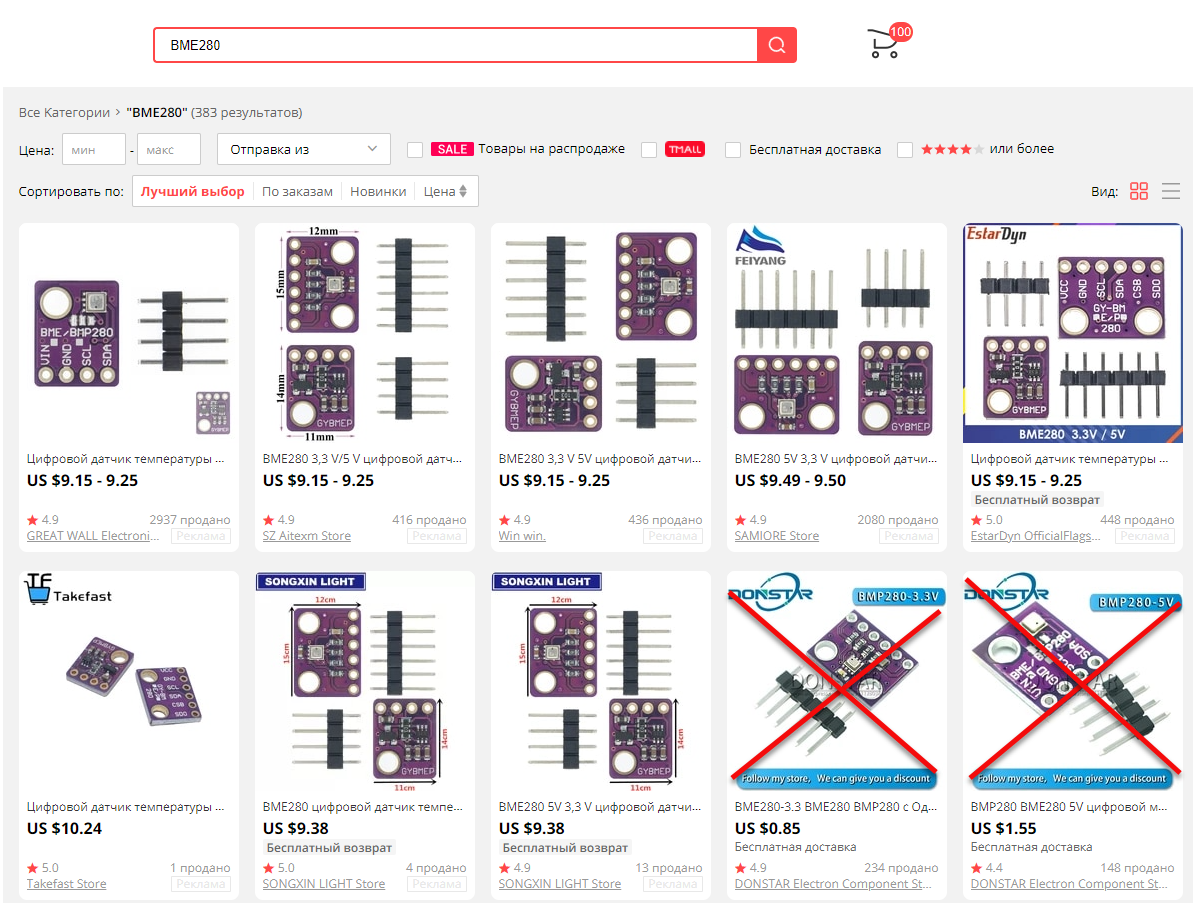
Task: Click the red search magnifier button
Action: [777, 45]
